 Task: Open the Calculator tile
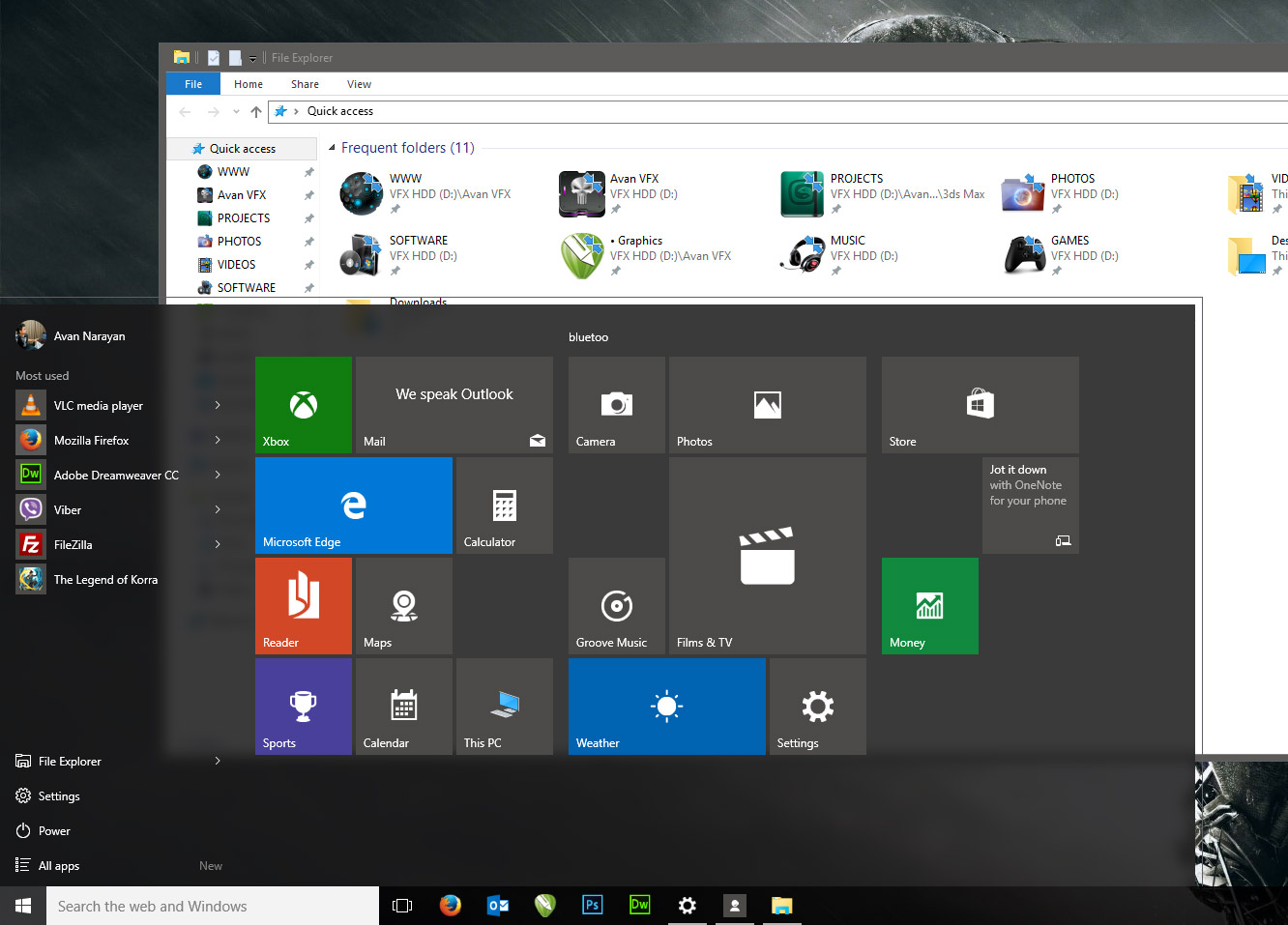(505, 506)
